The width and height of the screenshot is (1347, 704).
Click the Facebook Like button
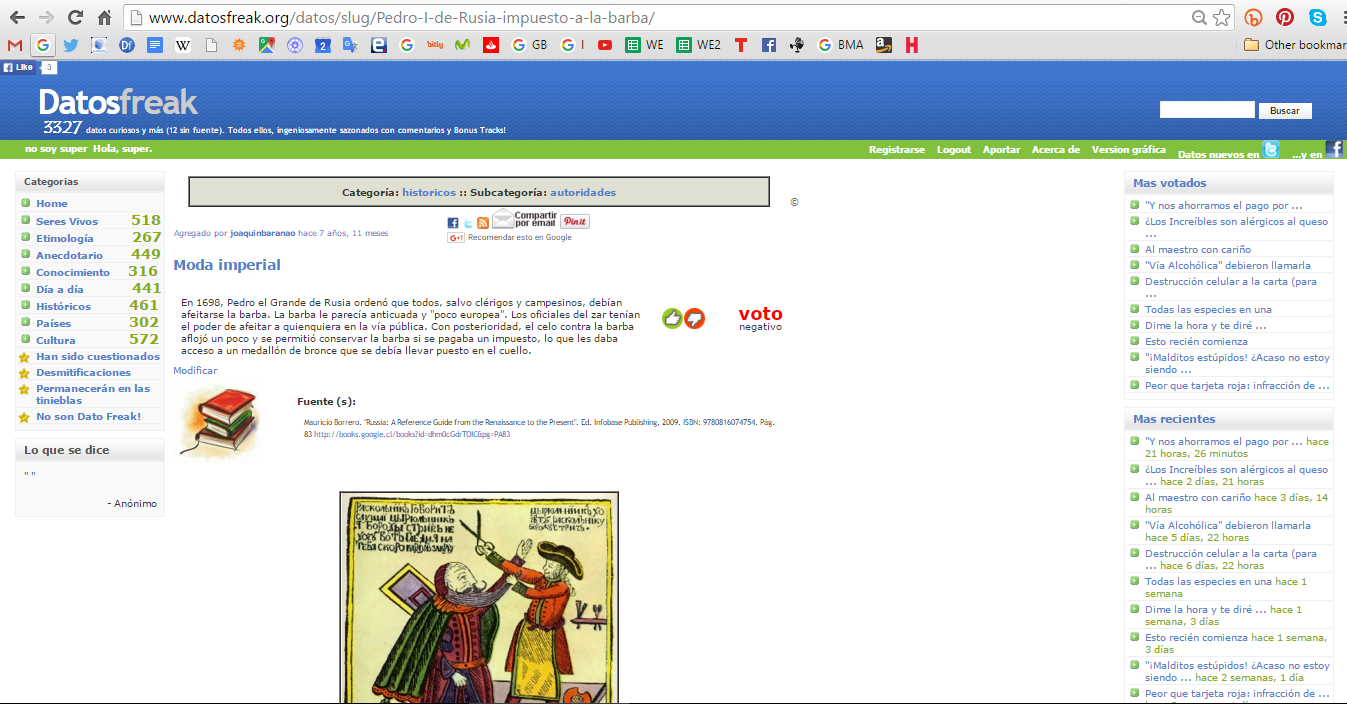pos(19,68)
